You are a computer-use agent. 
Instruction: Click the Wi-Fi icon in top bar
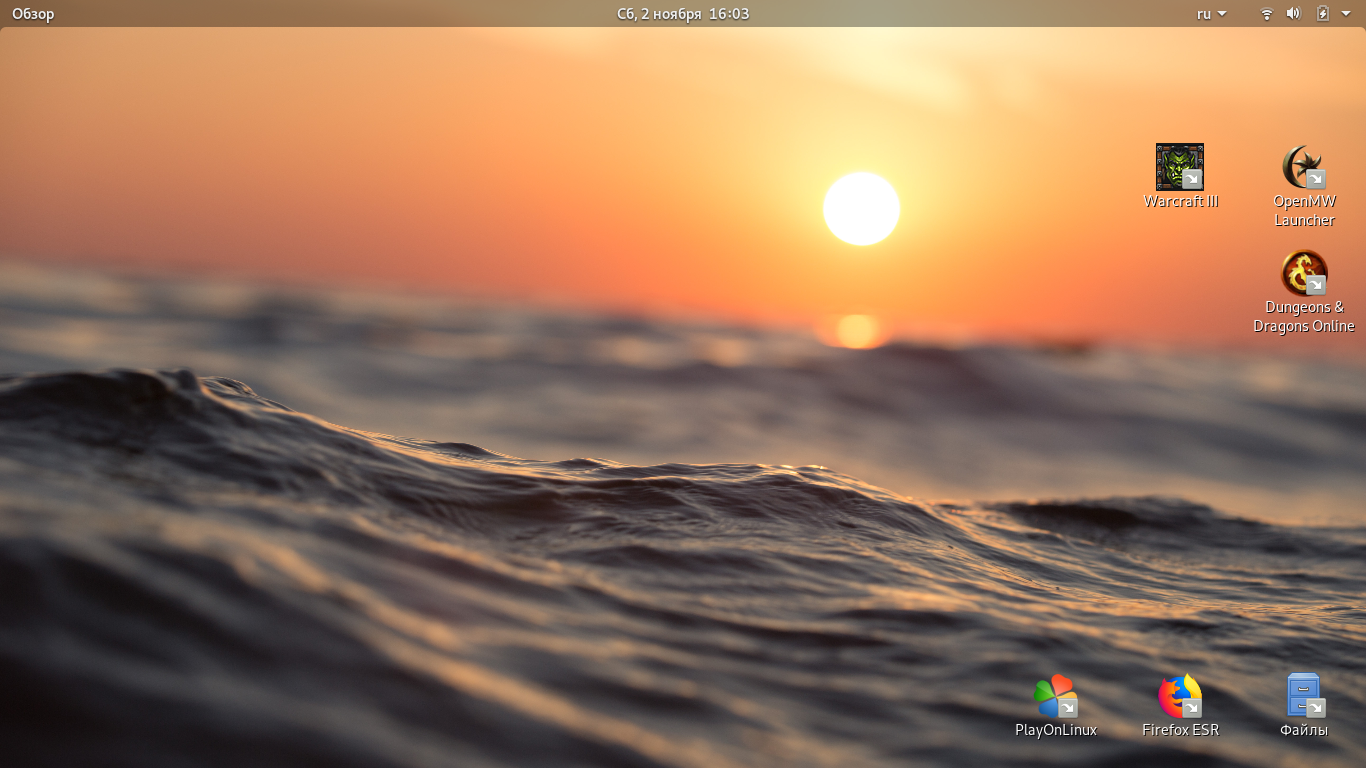(x=1267, y=14)
